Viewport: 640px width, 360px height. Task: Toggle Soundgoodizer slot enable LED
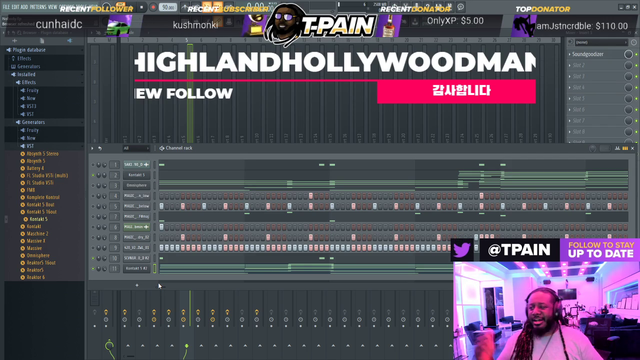pyautogui.click(x=636, y=54)
